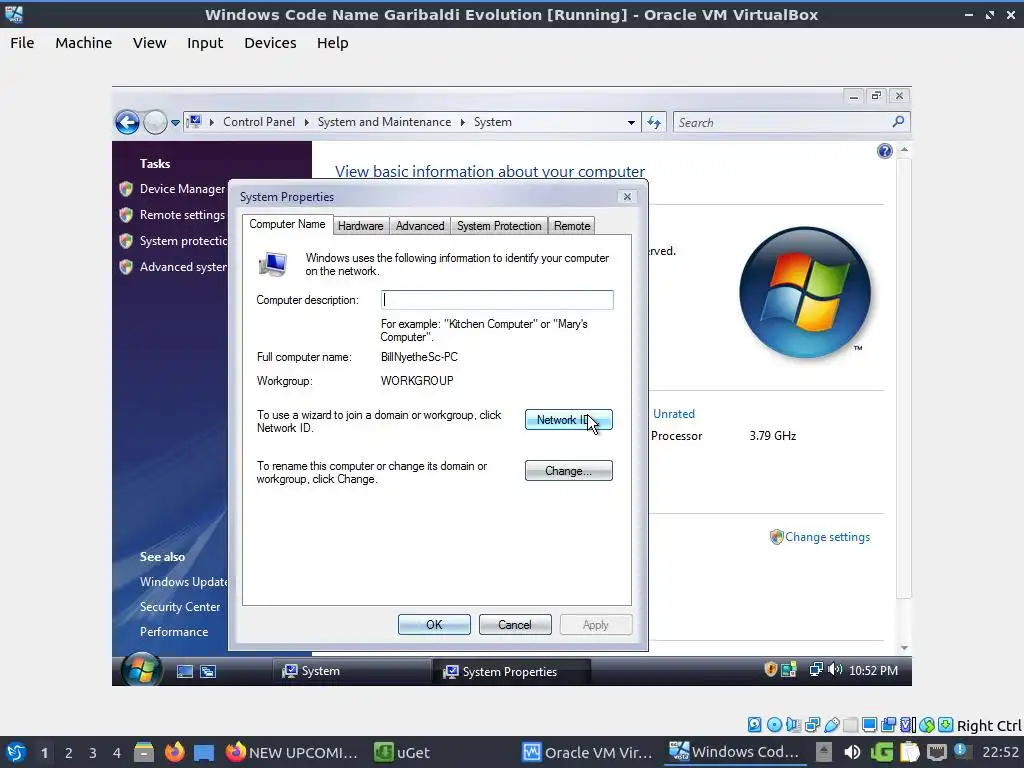Click VirtualBox optical disc indicator

point(774,725)
